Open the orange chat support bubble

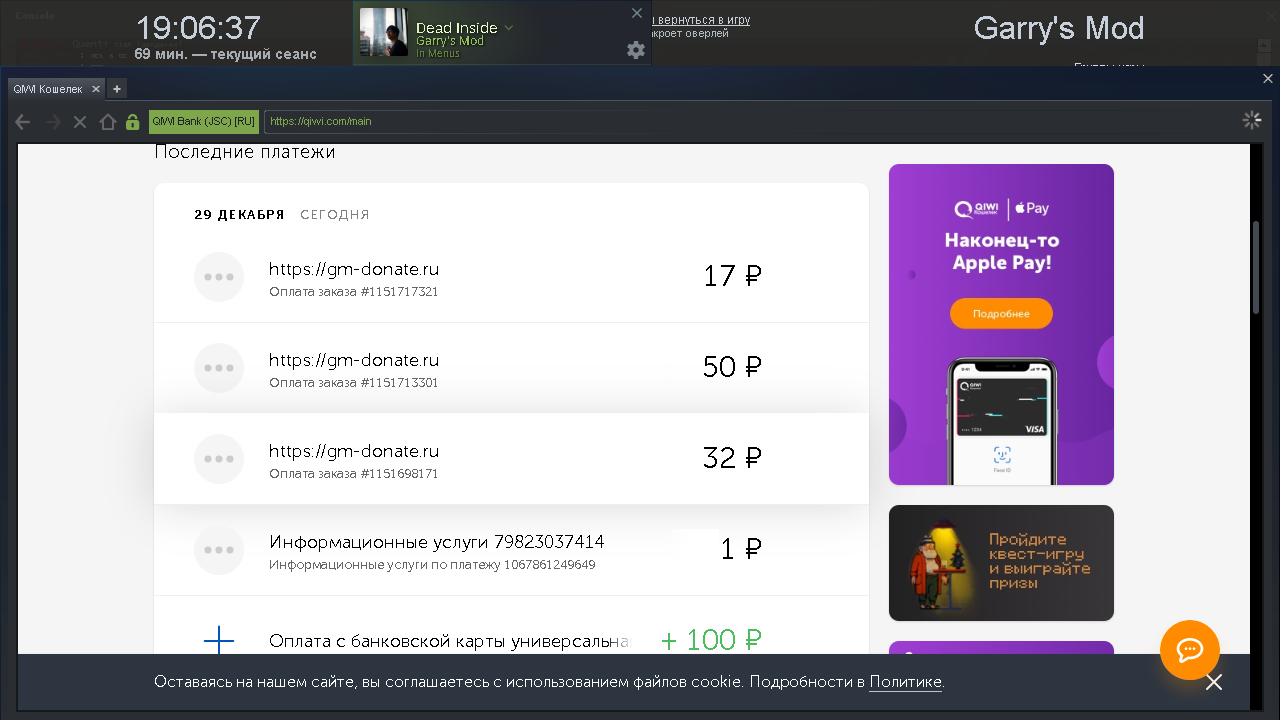tap(1189, 650)
